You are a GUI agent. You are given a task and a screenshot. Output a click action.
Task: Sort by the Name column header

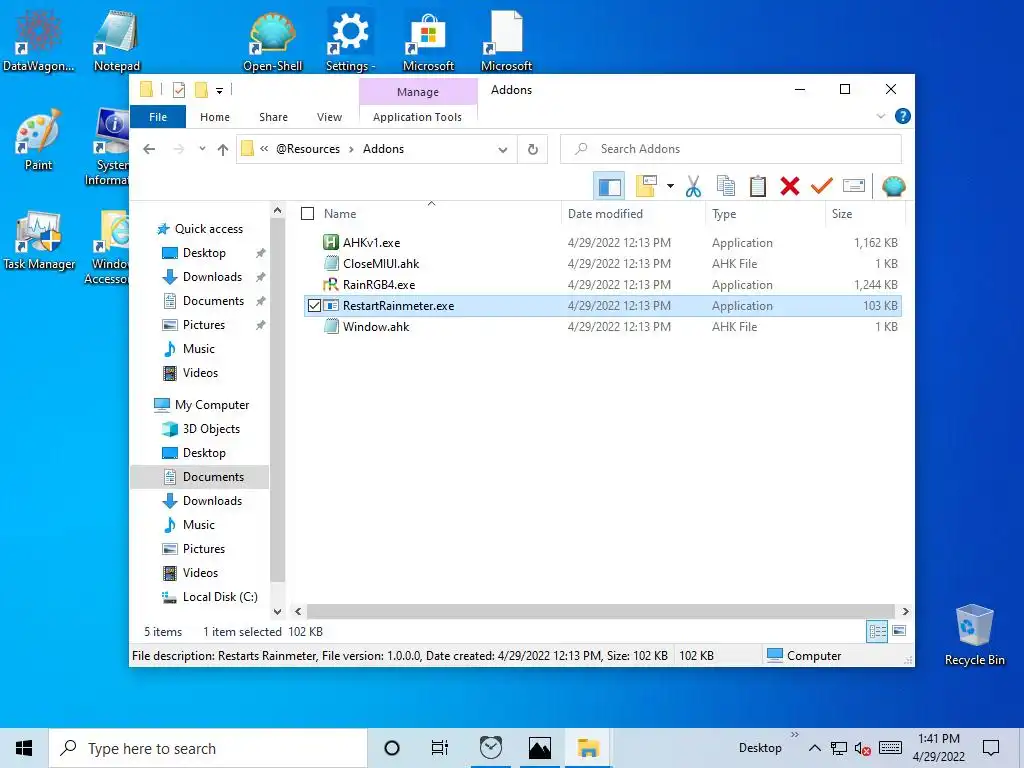click(x=430, y=214)
